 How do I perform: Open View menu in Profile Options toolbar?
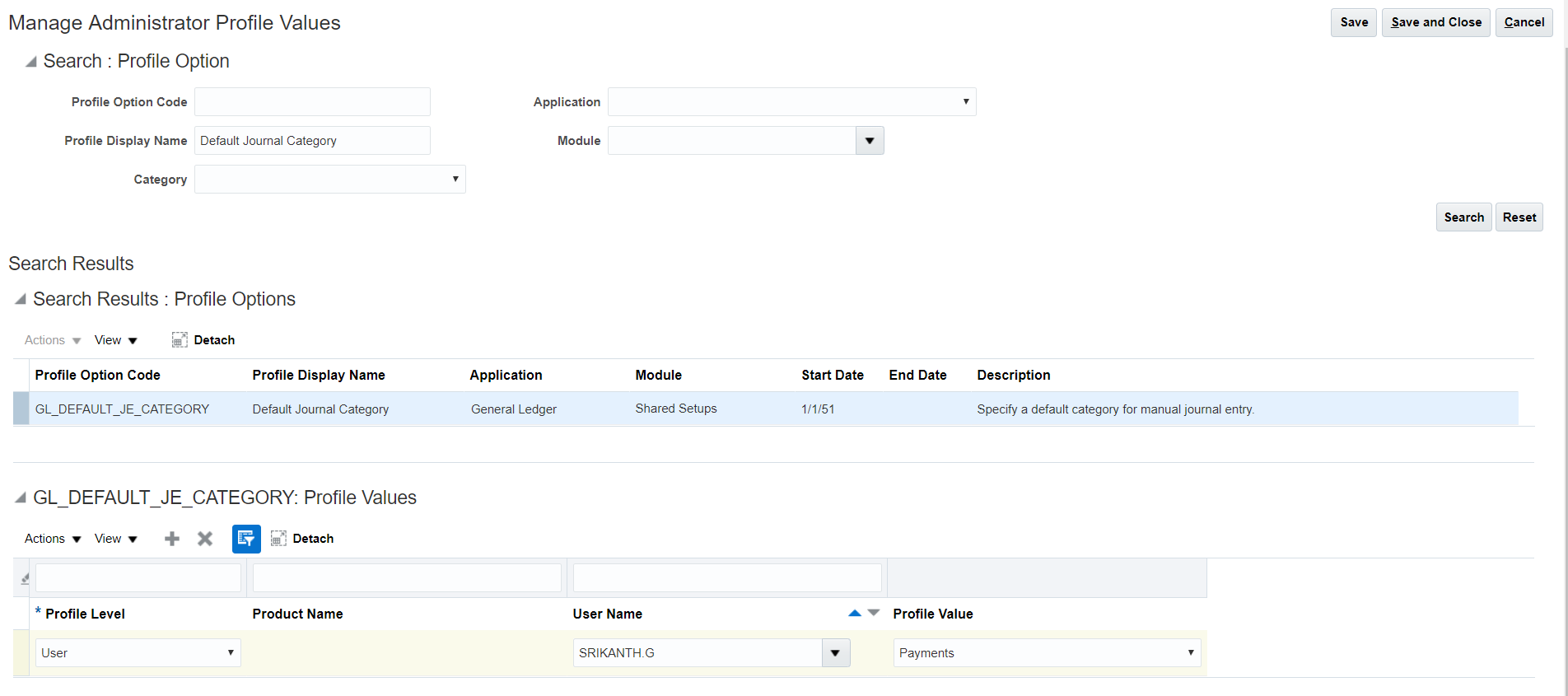click(x=115, y=340)
